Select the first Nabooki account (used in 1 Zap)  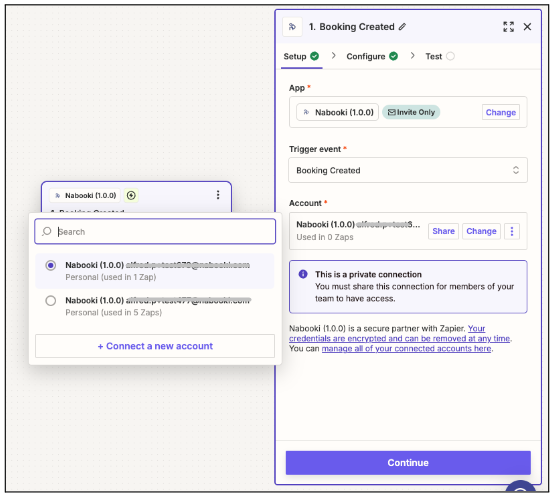tap(155, 271)
